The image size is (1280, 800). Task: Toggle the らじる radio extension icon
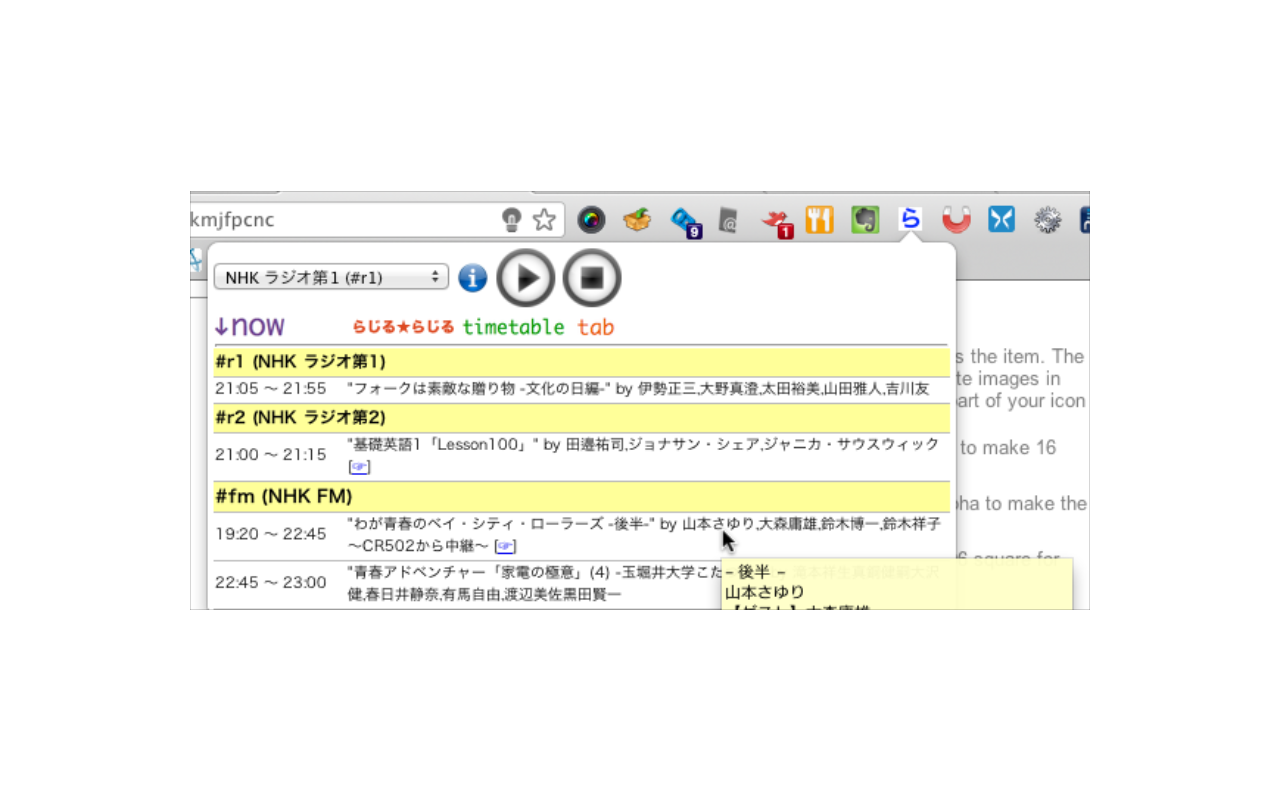click(x=909, y=219)
